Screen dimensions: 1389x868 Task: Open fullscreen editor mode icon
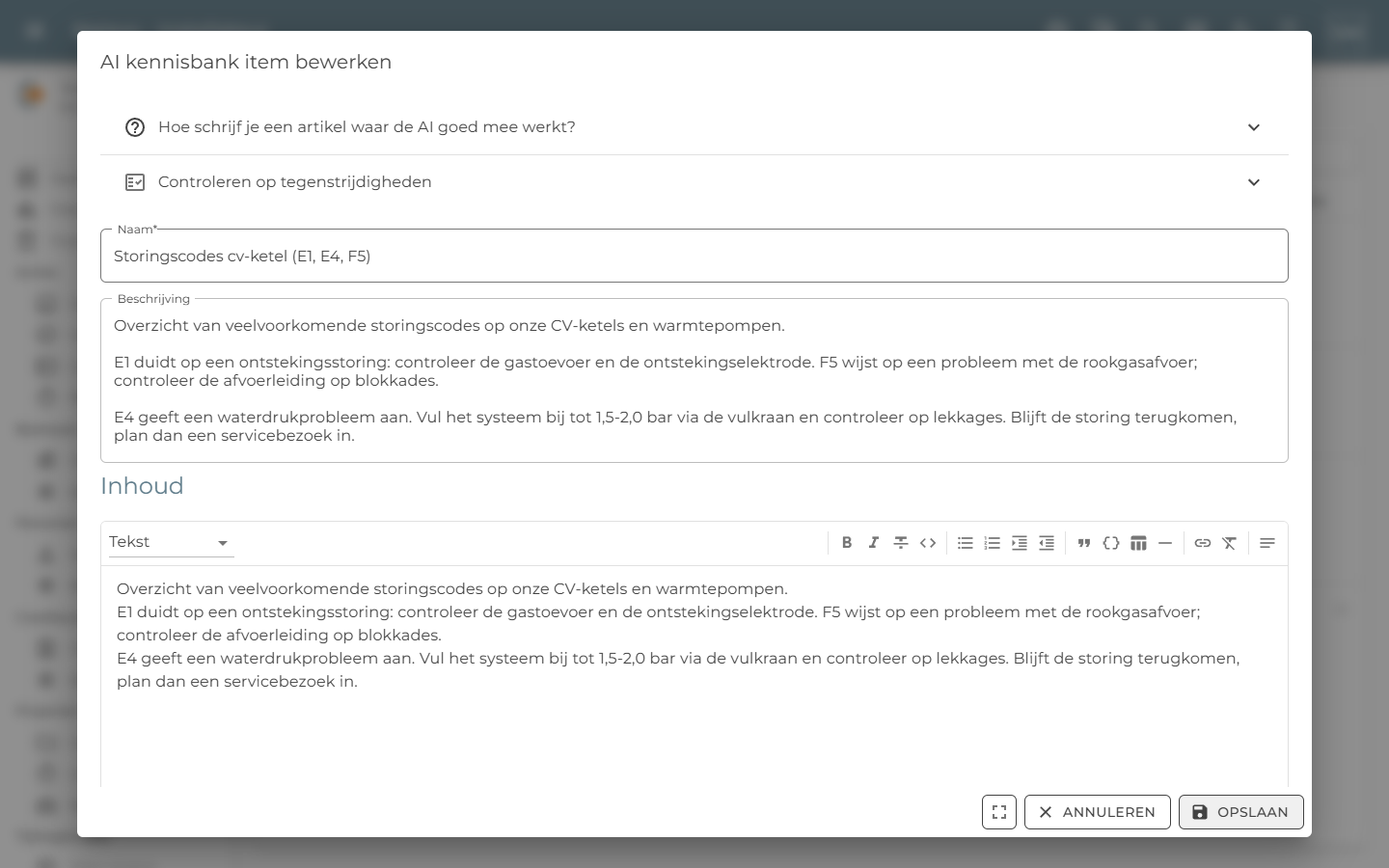999,812
